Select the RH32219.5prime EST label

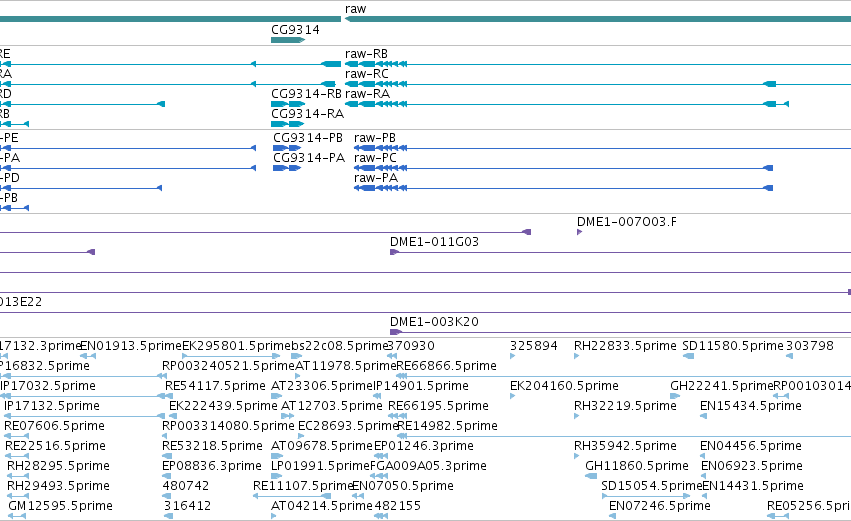click(625, 406)
